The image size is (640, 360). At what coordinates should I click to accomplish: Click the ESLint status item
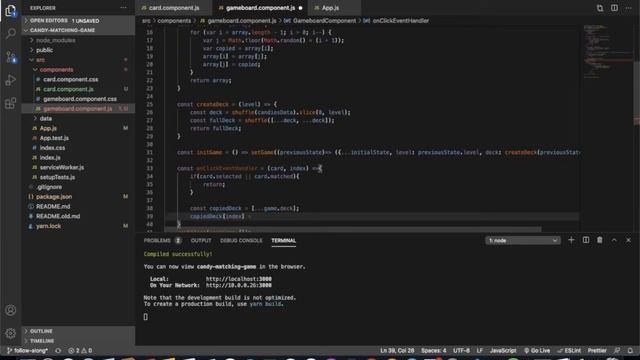(569, 351)
